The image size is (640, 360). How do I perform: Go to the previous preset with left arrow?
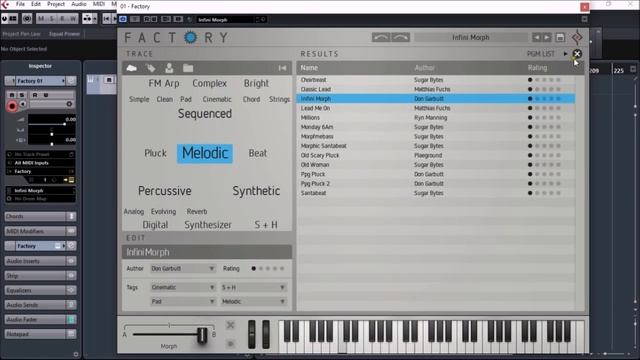point(536,38)
